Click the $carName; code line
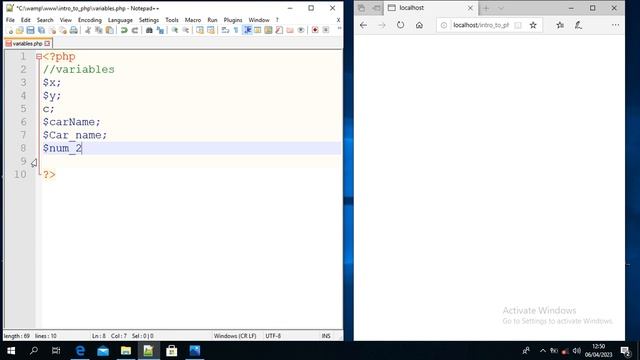The image size is (640, 360). pos(71,122)
